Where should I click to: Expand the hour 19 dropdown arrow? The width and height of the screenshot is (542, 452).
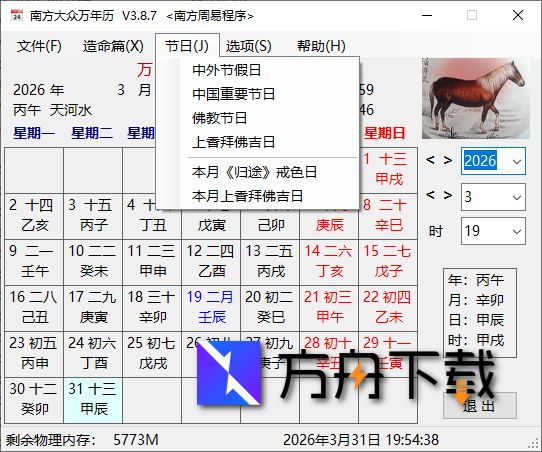point(517,231)
